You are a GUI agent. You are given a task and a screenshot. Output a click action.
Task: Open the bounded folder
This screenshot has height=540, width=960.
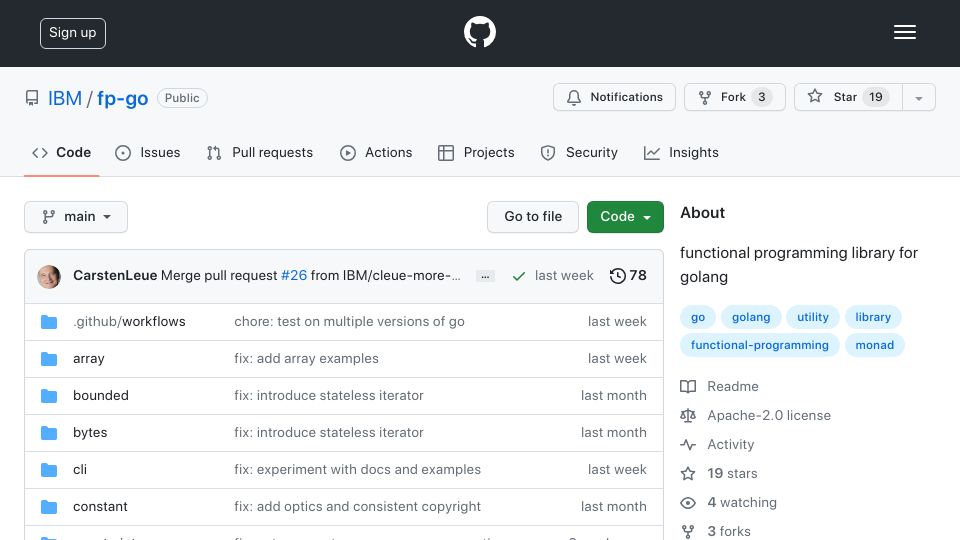(101, 396)
